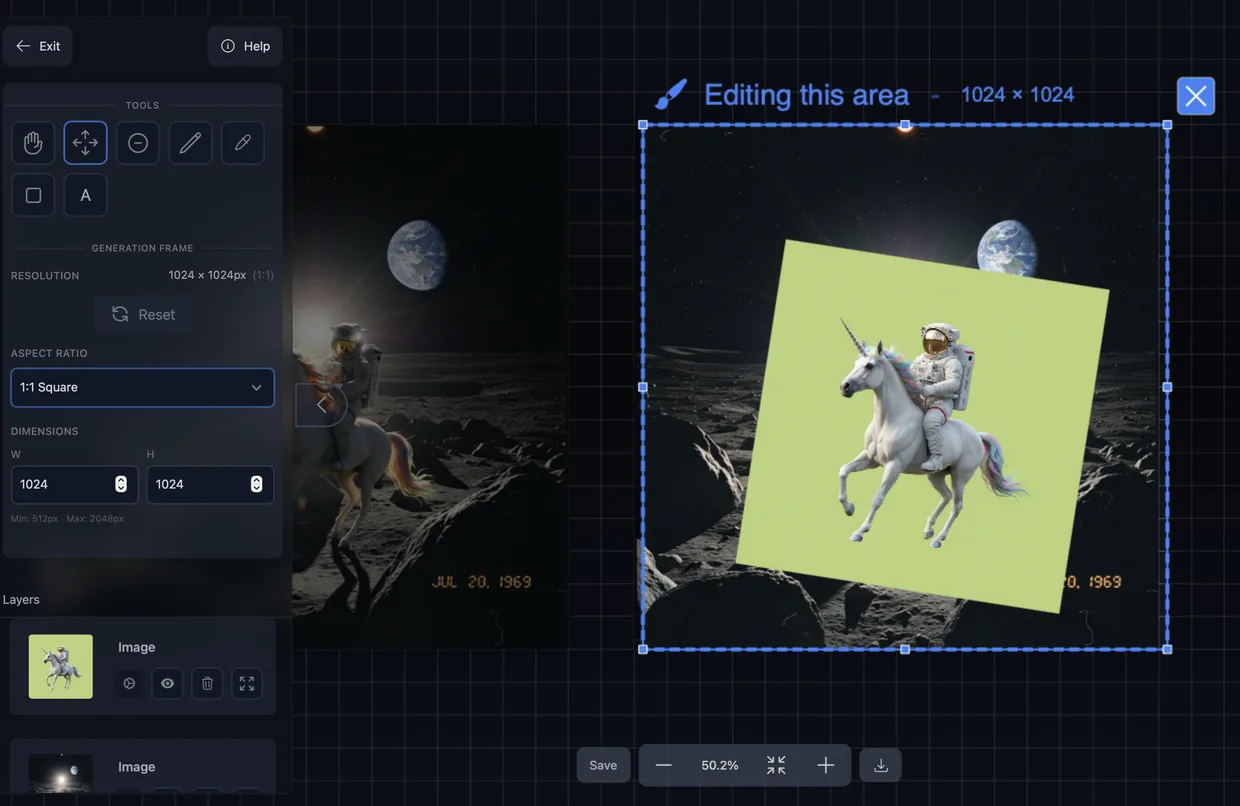The height and width of the screenshot is (806, 1240).
Task: Select the Hand pan tool
Action: (33, 140)
